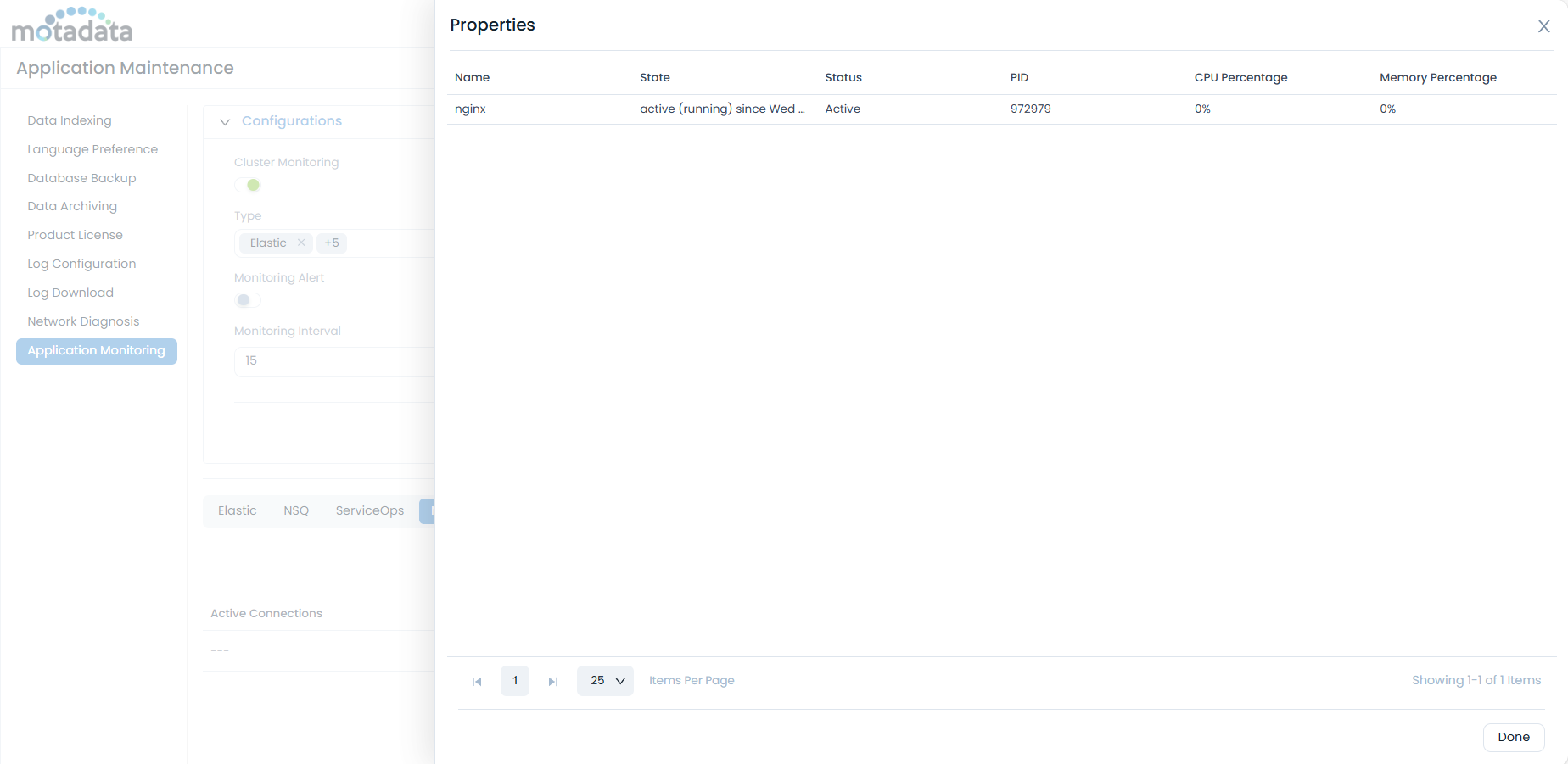
Task: Close the Properties dialog
Action: (x=1543, y=26)
